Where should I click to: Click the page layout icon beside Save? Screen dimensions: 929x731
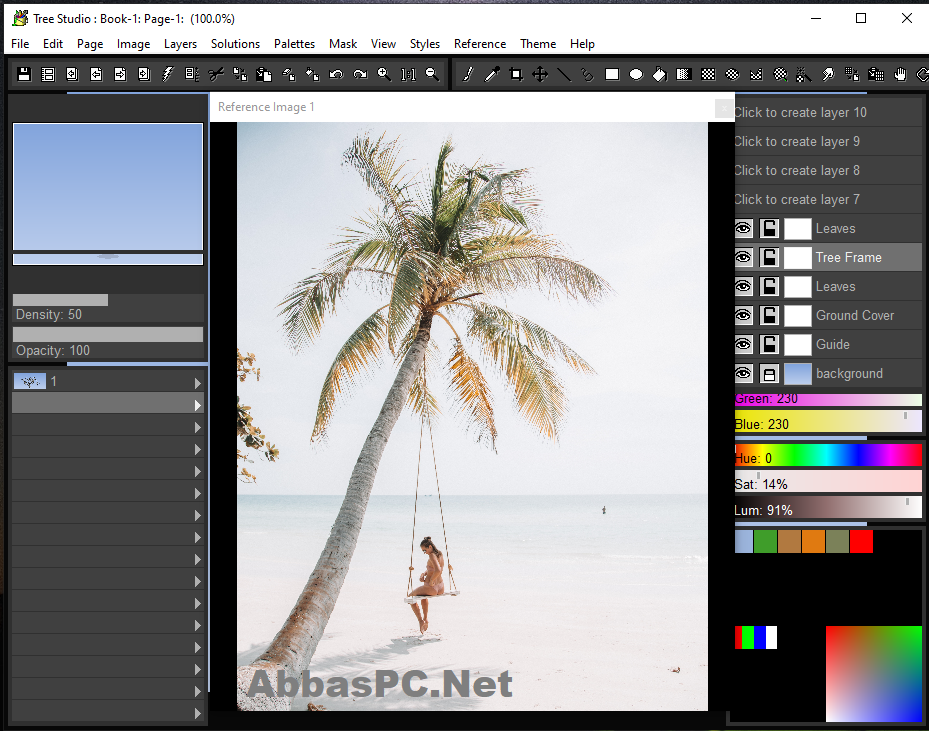tap(48, 74)
